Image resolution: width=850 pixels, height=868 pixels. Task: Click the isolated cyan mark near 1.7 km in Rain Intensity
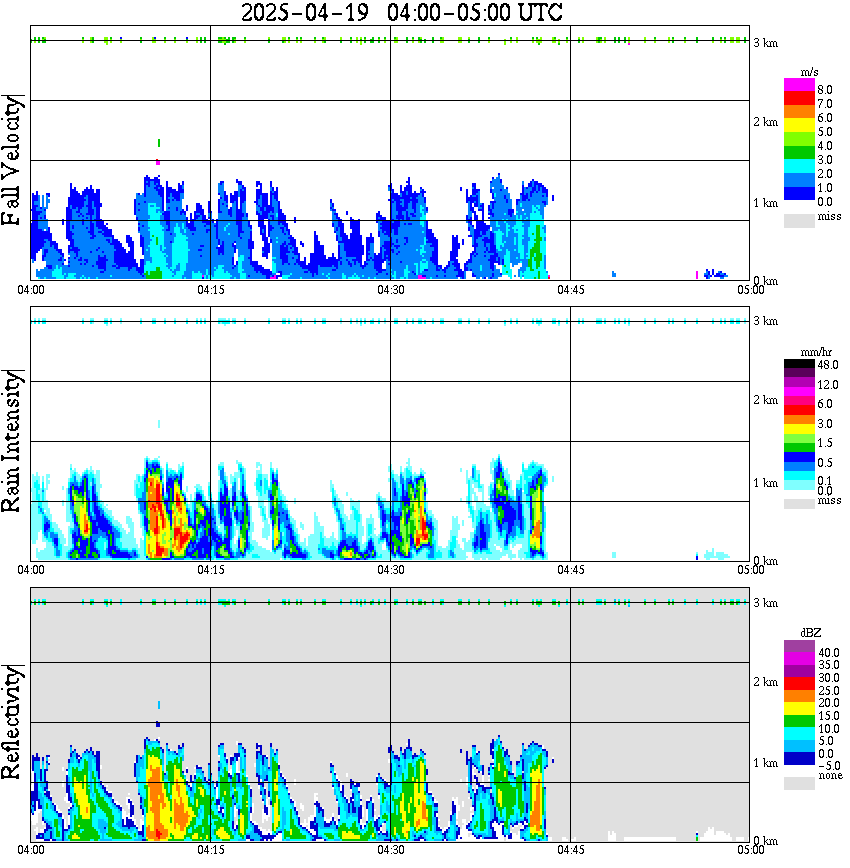click(159, 424)
